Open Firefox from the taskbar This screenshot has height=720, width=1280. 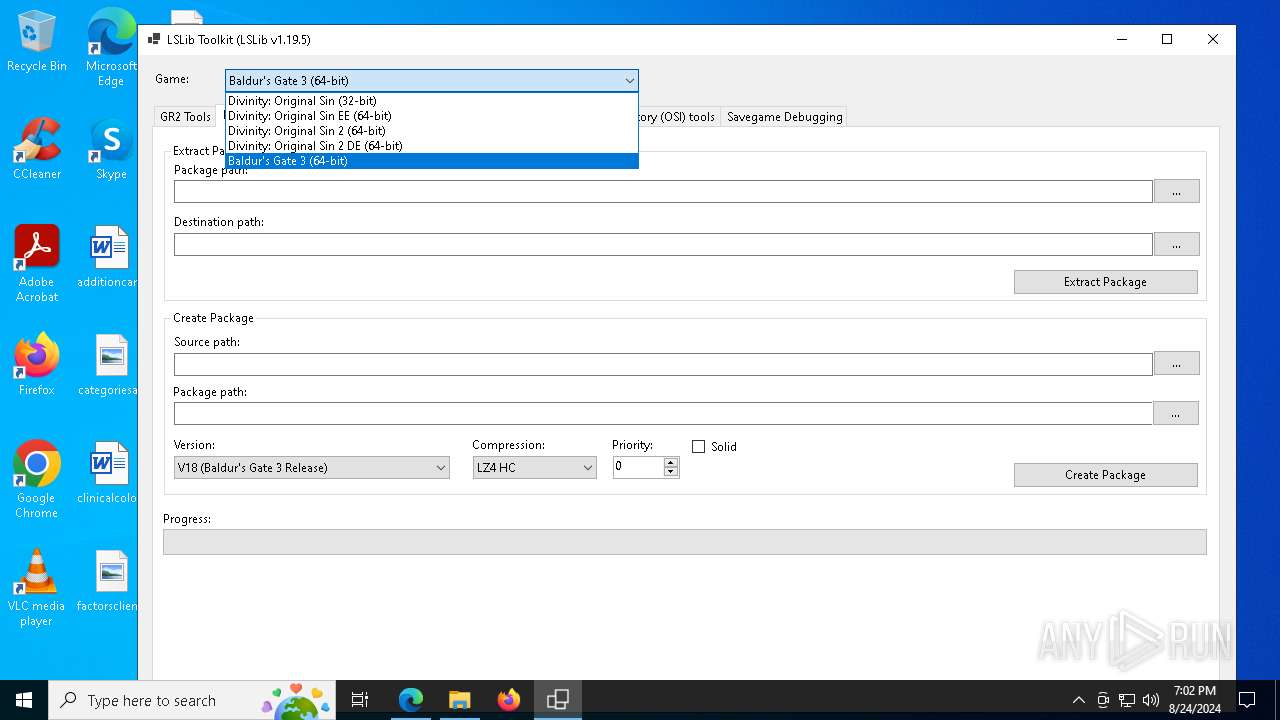click(x=508, y=700)
